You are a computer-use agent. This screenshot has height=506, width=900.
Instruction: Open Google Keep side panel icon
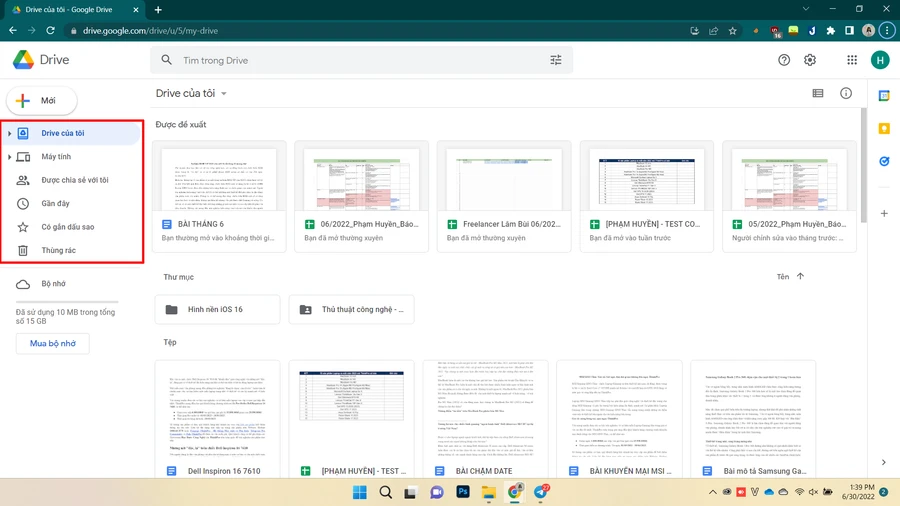click(x=884, y=129)
